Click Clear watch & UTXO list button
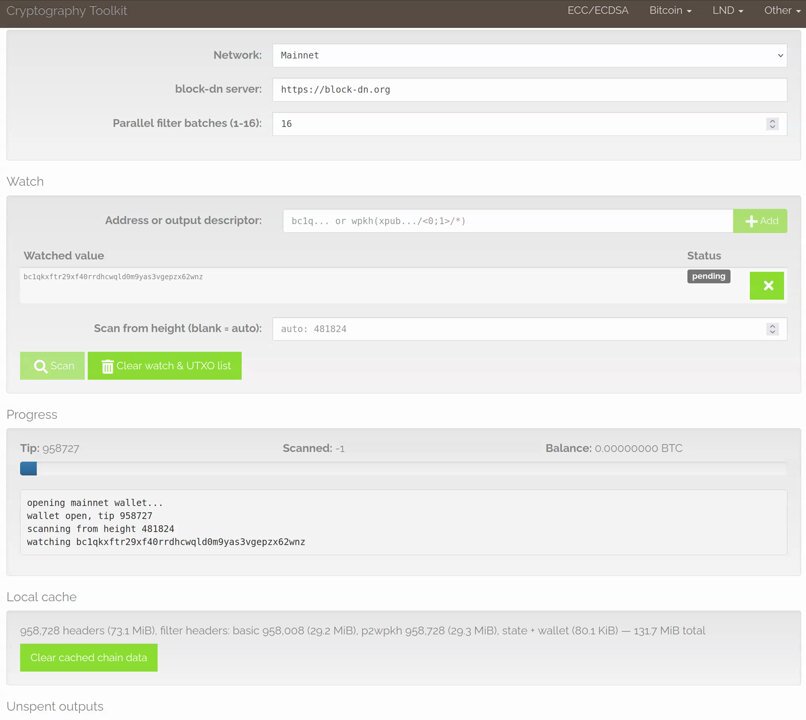This screenshot has height=720, width=806. tap(164, 366)
